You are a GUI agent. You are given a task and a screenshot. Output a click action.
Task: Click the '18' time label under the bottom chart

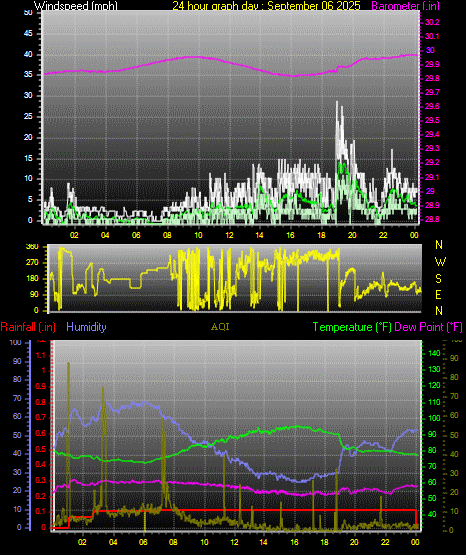click(x=324, y=542)
